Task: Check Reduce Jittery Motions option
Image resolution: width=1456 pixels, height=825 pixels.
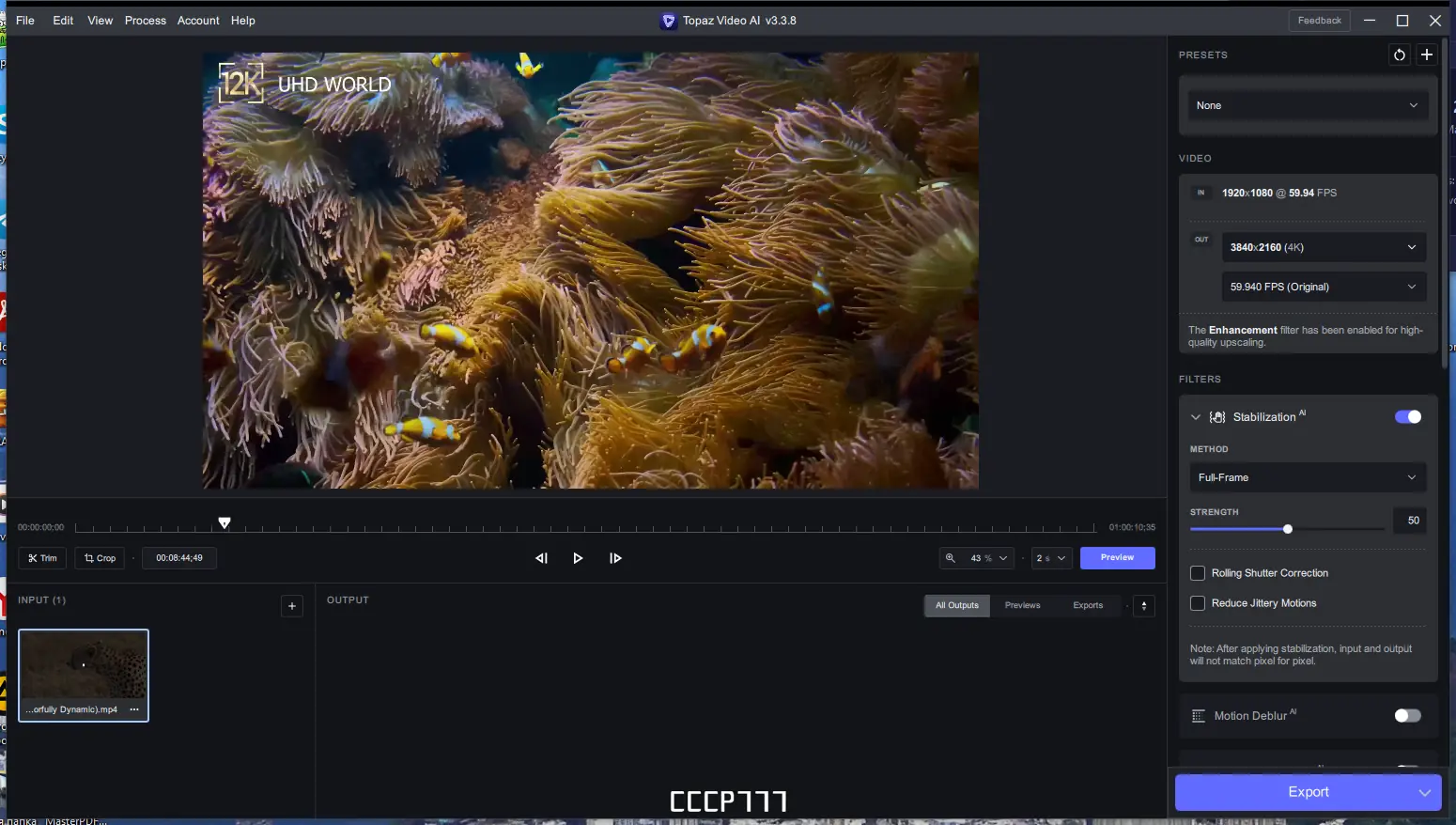Action: pos(1198,603)
